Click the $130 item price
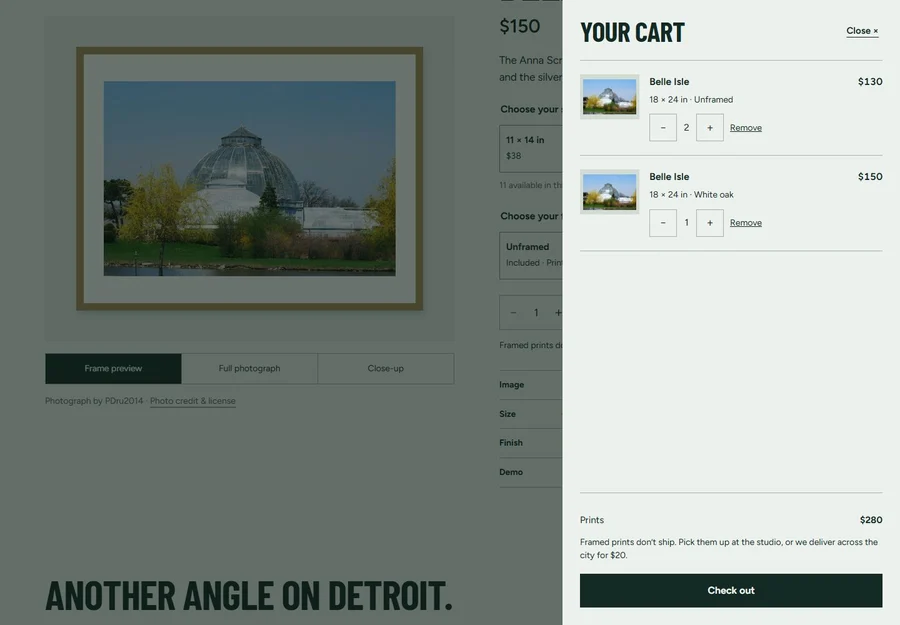The width and height of the screenshot is (900, 625). [870, 81]
